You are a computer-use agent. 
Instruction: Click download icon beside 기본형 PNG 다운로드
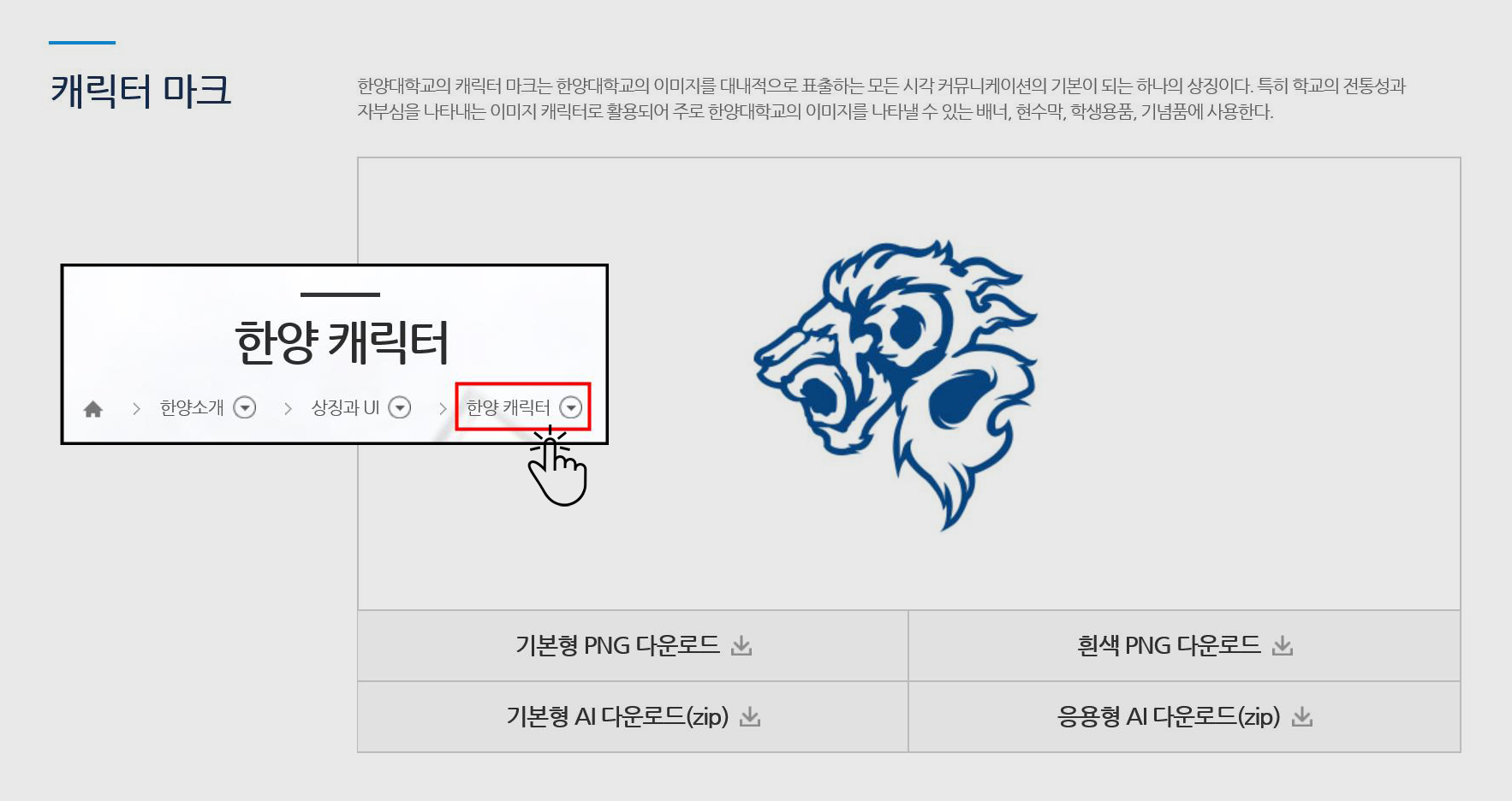coord(741,646)
